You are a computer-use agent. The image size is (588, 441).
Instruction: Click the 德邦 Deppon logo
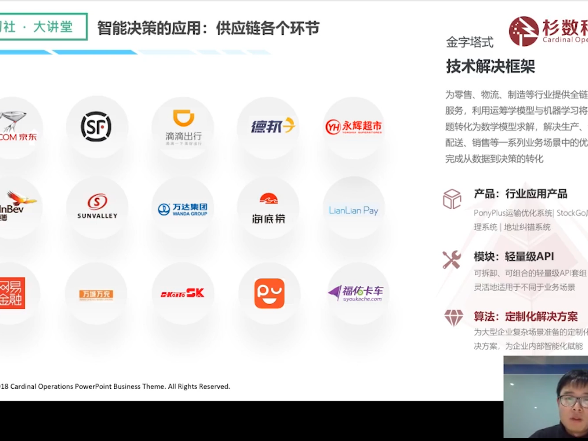(273, 126)
